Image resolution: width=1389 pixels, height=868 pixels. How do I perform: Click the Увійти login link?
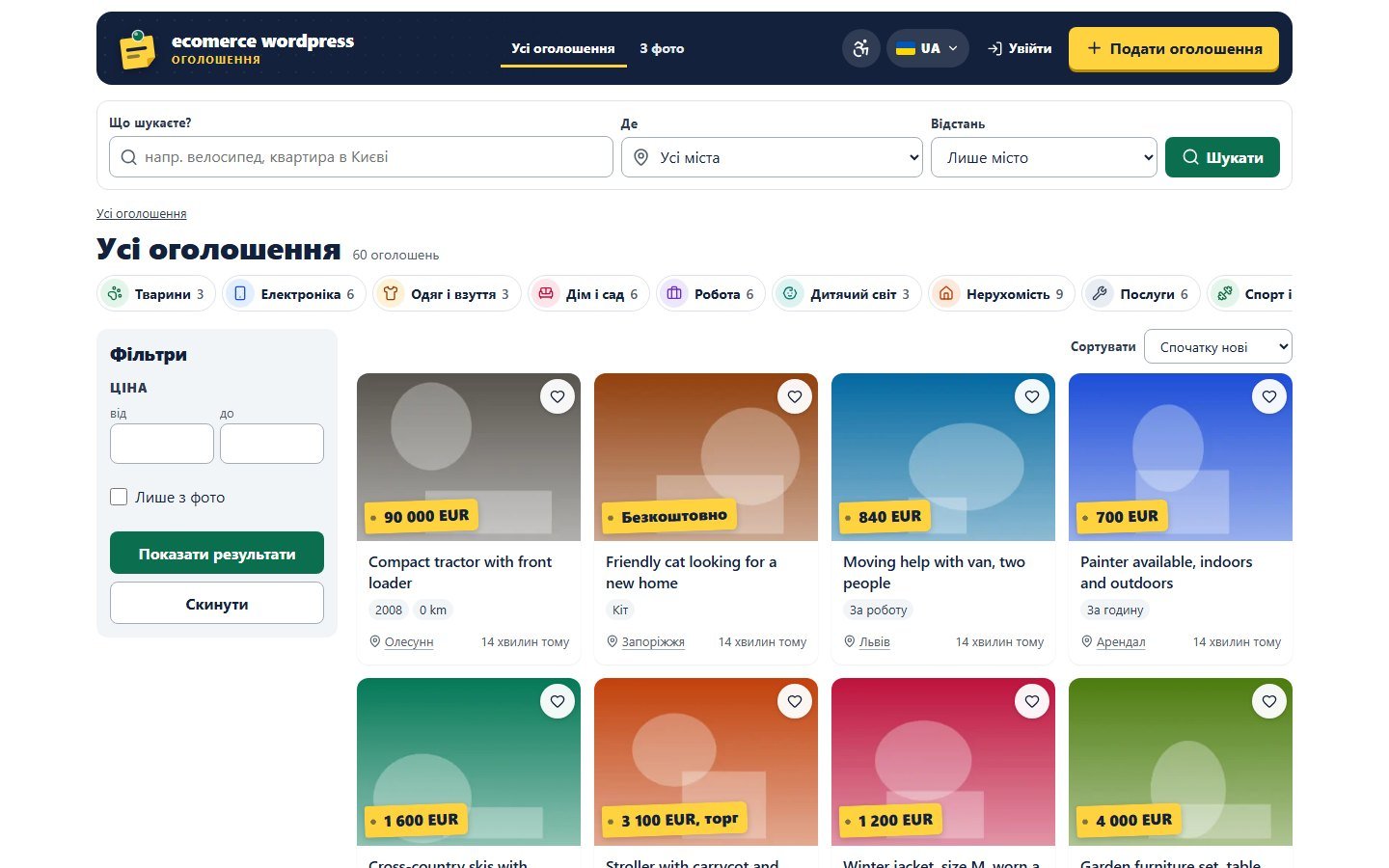pyautogui.click(x=1020, y=48)
